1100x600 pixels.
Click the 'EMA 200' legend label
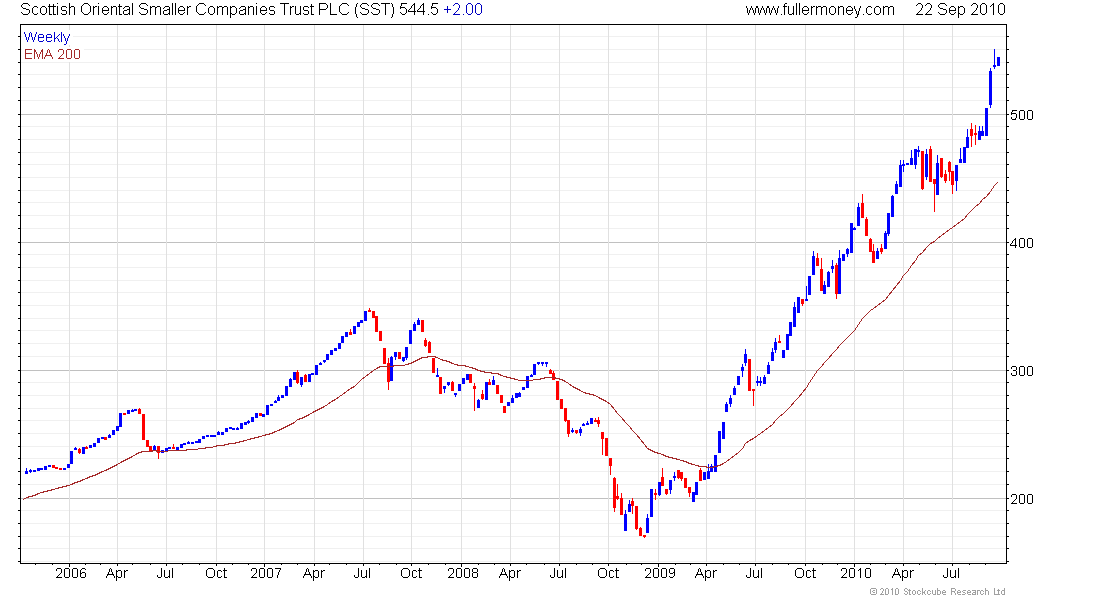point(52,55)
